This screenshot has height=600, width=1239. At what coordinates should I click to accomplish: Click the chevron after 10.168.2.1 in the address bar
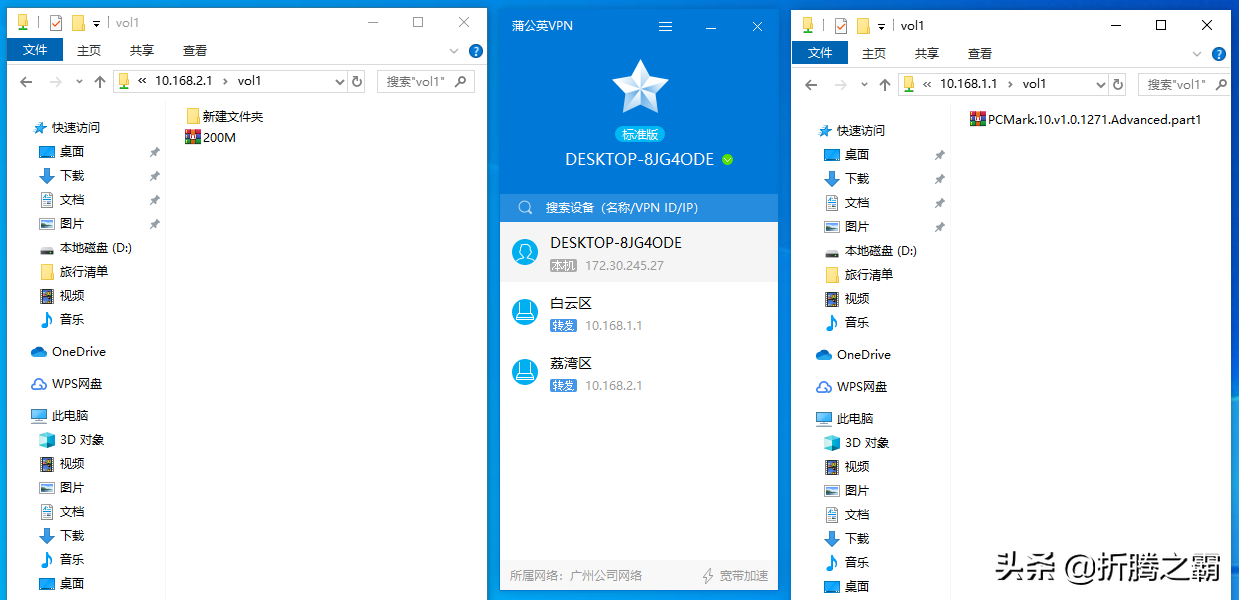tap(226, 81)
